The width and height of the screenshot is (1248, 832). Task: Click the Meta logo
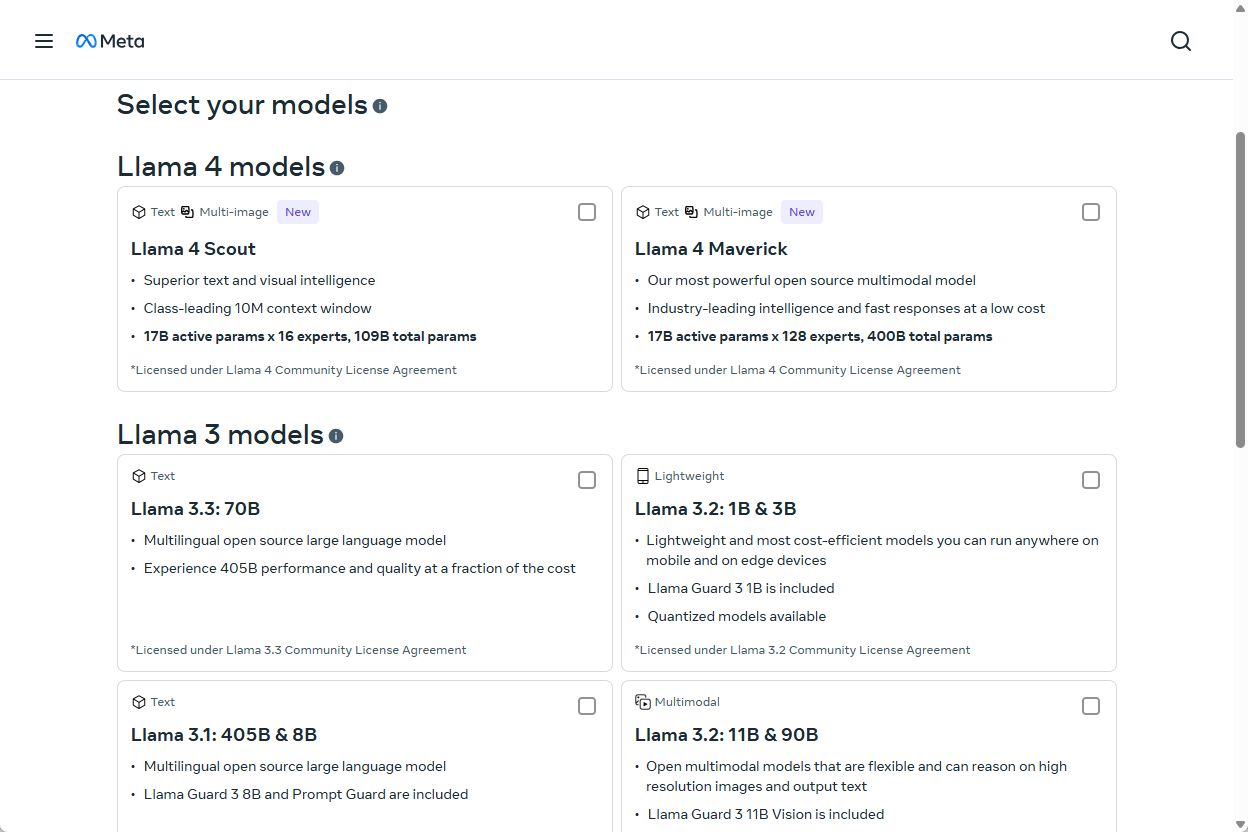point(110,41)
